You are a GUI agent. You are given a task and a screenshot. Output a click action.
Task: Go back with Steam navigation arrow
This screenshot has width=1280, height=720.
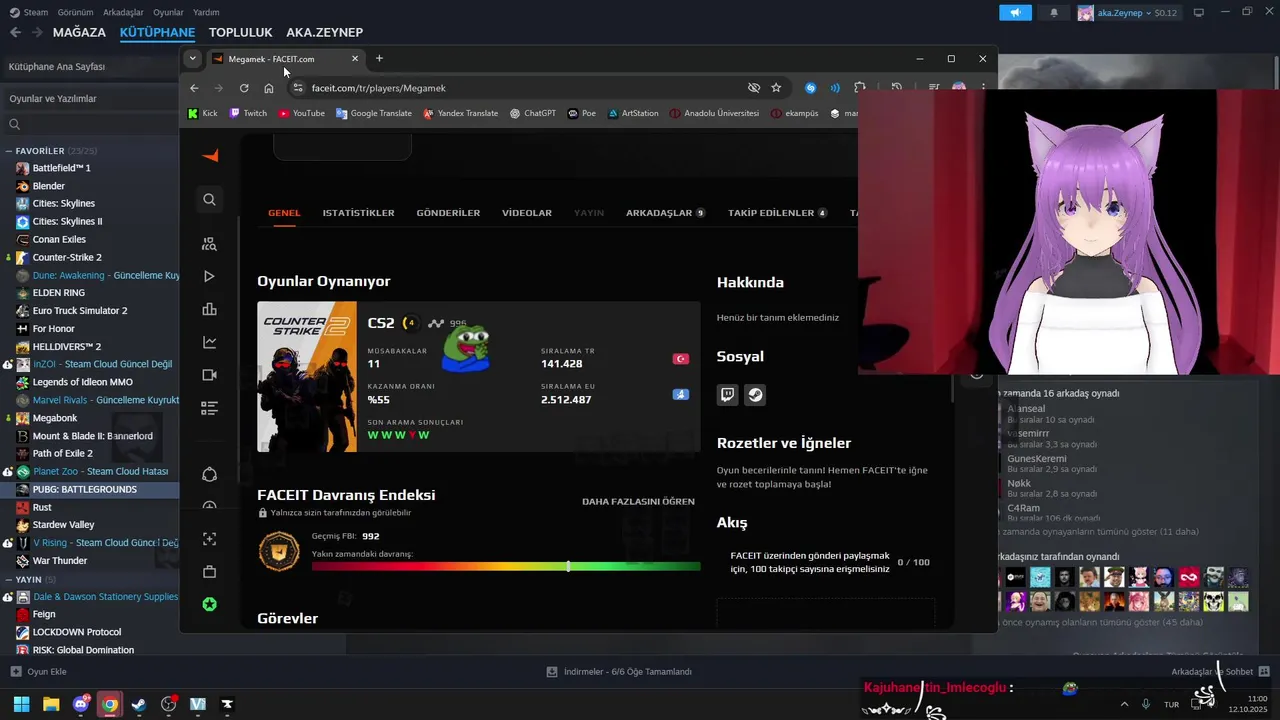[x=15, y=32]
